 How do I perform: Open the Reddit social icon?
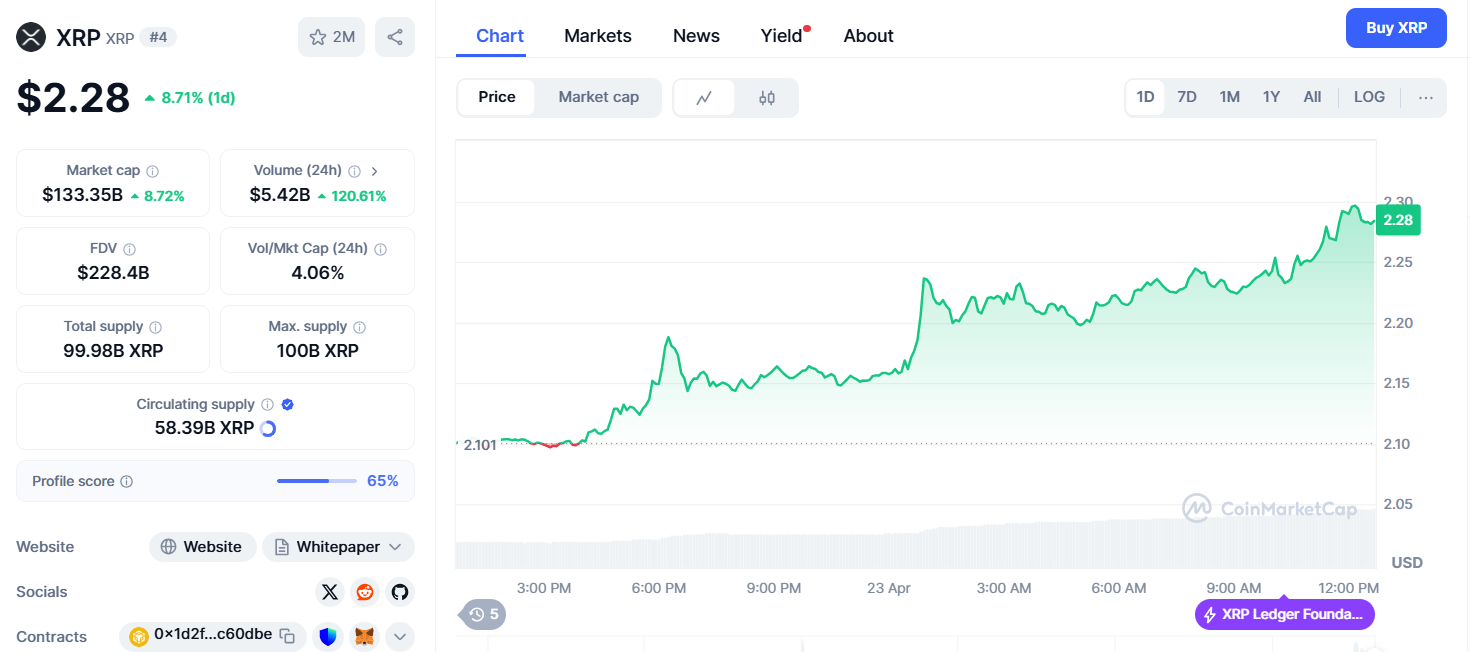point(365,592)
